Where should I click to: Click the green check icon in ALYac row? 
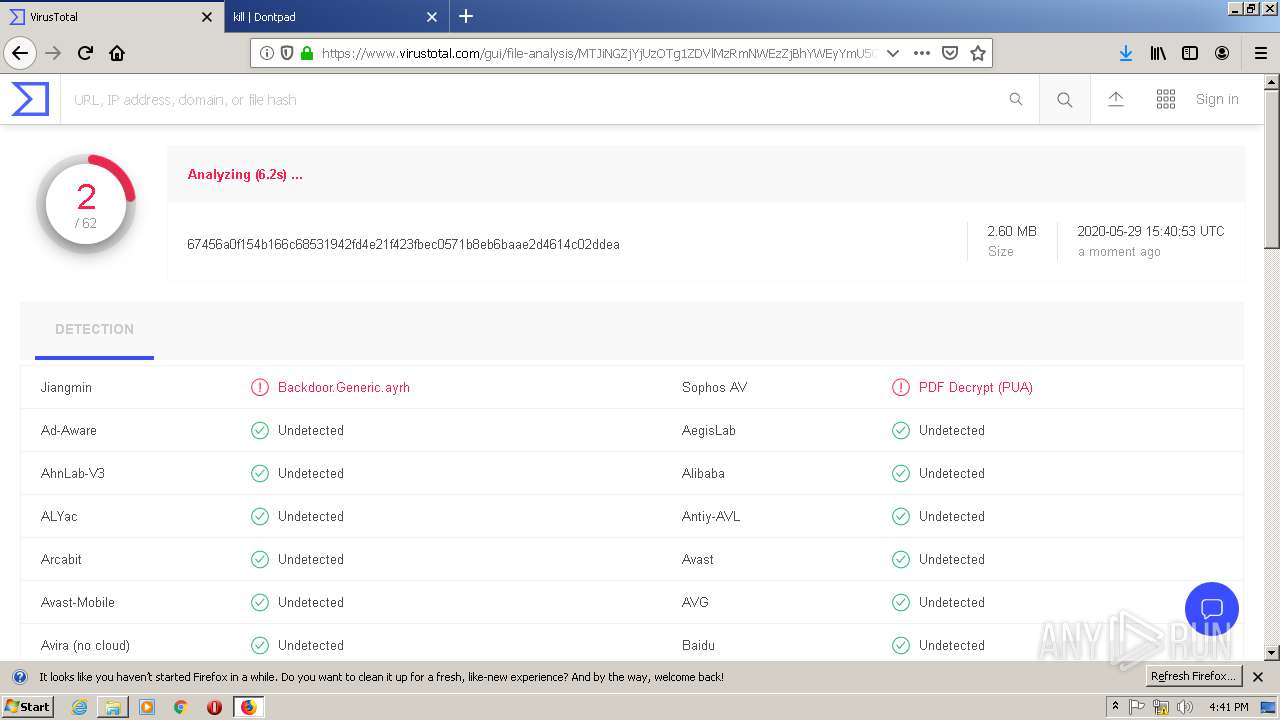(x=260, y=516)
